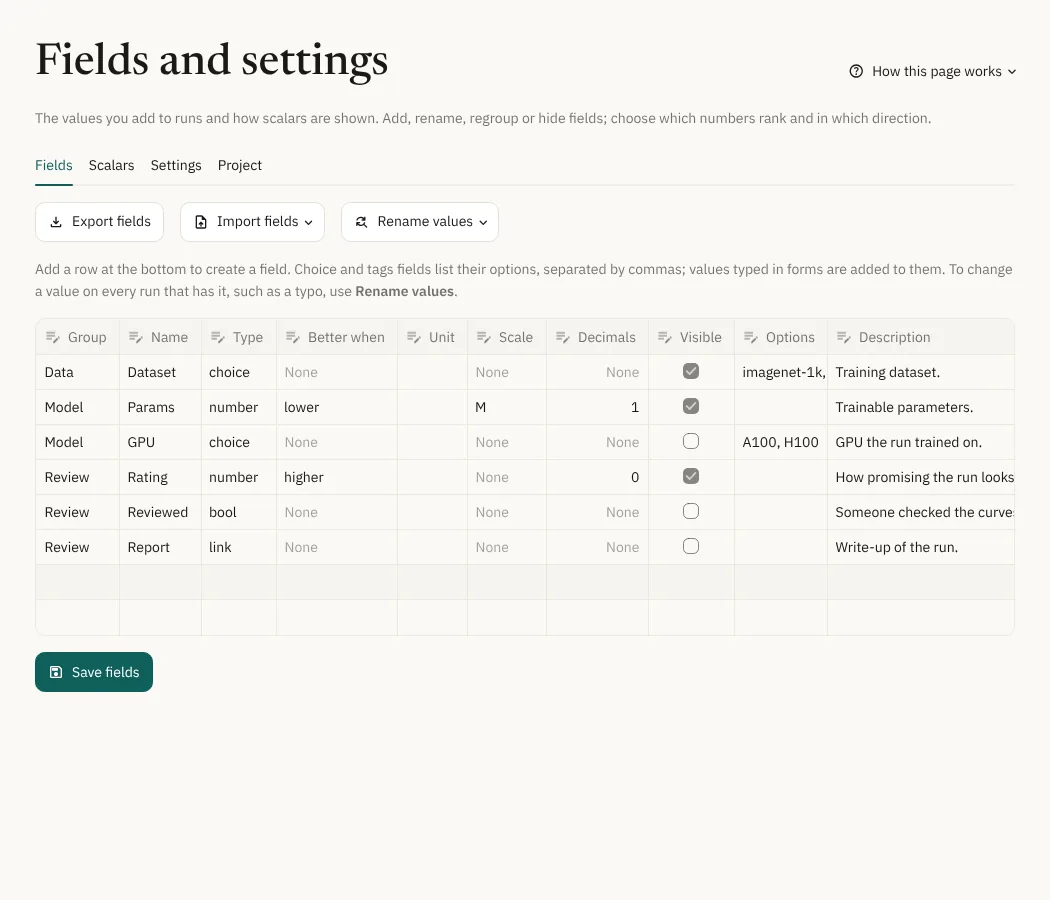Click the 'Trainable parameters.' description cell
Viewport: 1050px width, 900px height.
pyautogui.click(x=921, y=407)
